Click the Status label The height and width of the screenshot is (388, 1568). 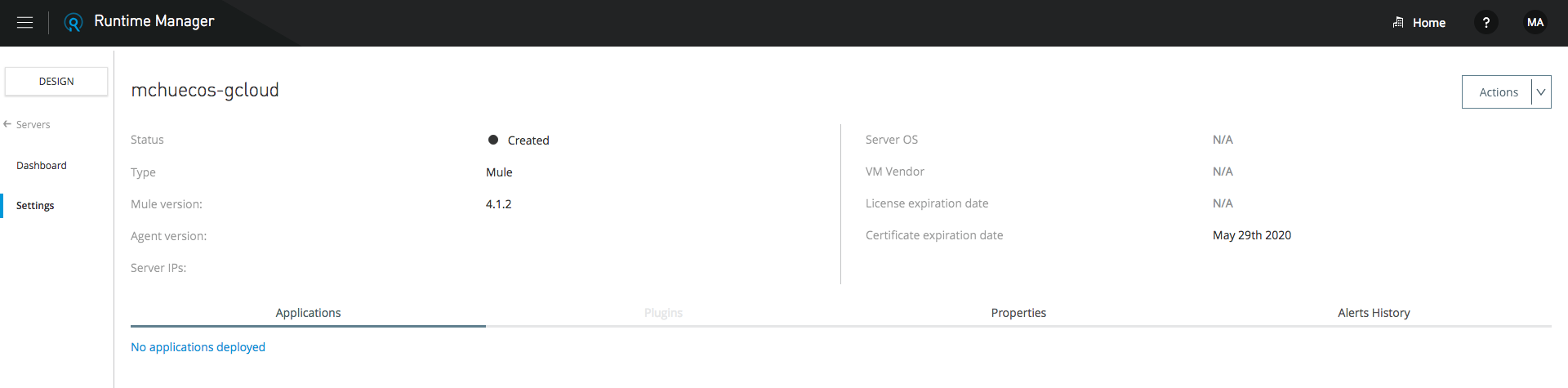tap(147, 140)
